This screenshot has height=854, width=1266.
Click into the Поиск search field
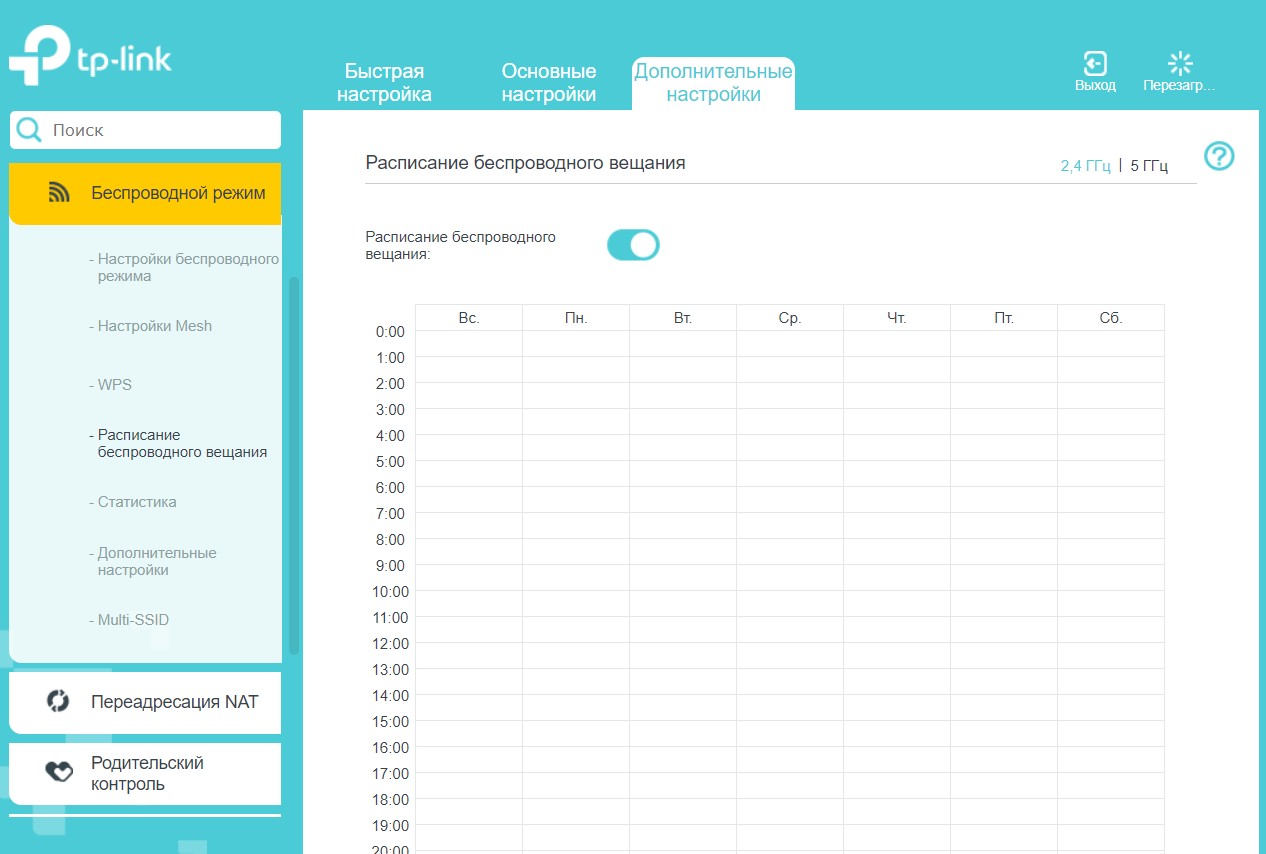pos(160,130)
